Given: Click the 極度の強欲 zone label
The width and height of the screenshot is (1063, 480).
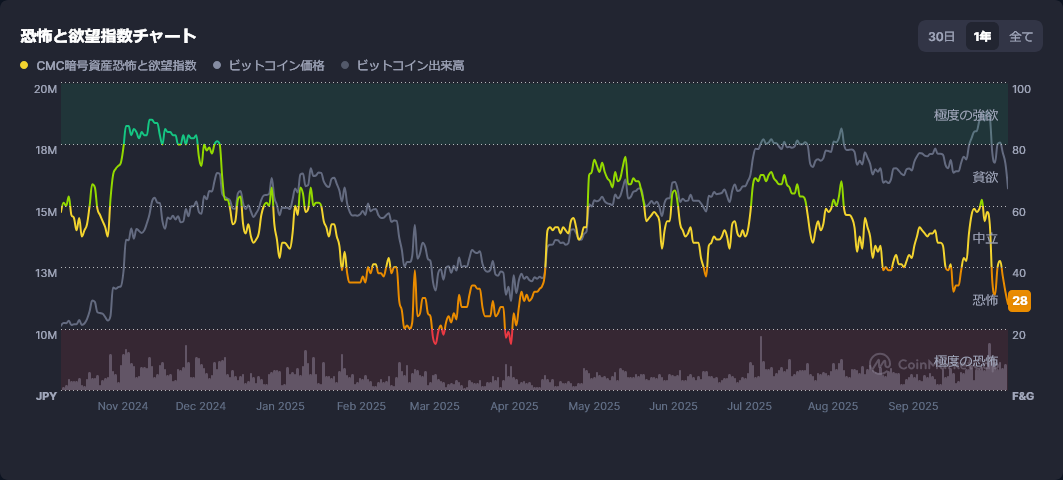Looking at the screenshot, I should [966, 115].
